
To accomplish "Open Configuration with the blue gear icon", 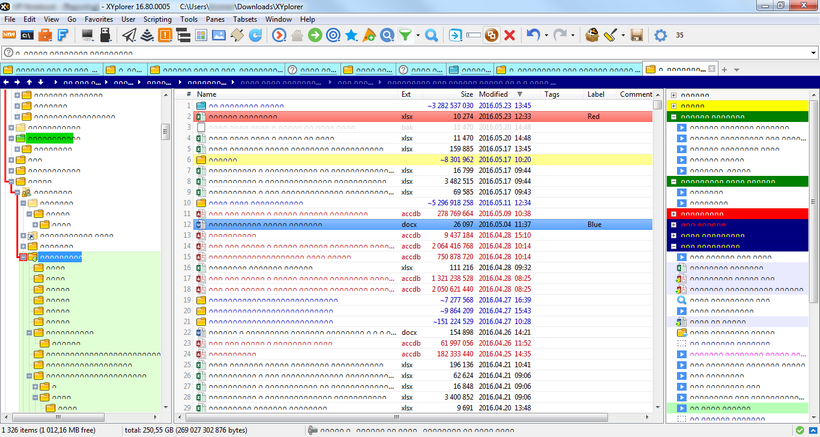I will (x=660, y=36).
